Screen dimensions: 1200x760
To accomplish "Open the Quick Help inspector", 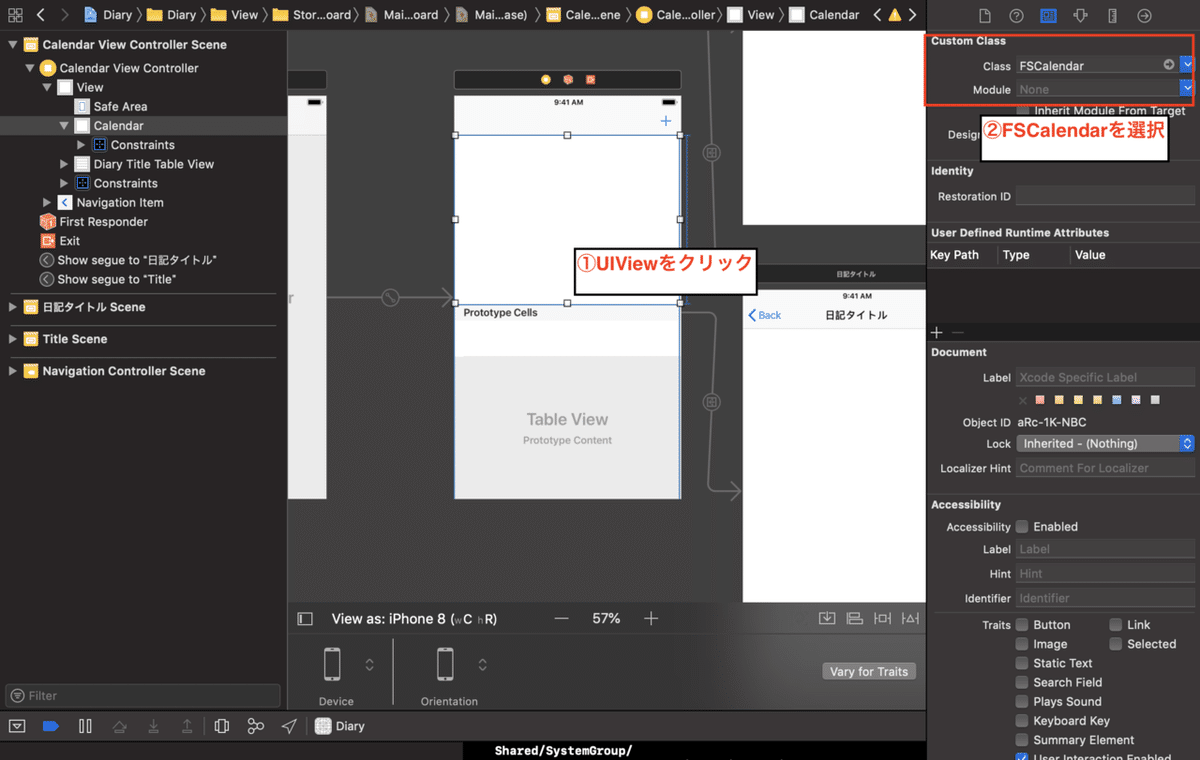I will pos(1016,15).
